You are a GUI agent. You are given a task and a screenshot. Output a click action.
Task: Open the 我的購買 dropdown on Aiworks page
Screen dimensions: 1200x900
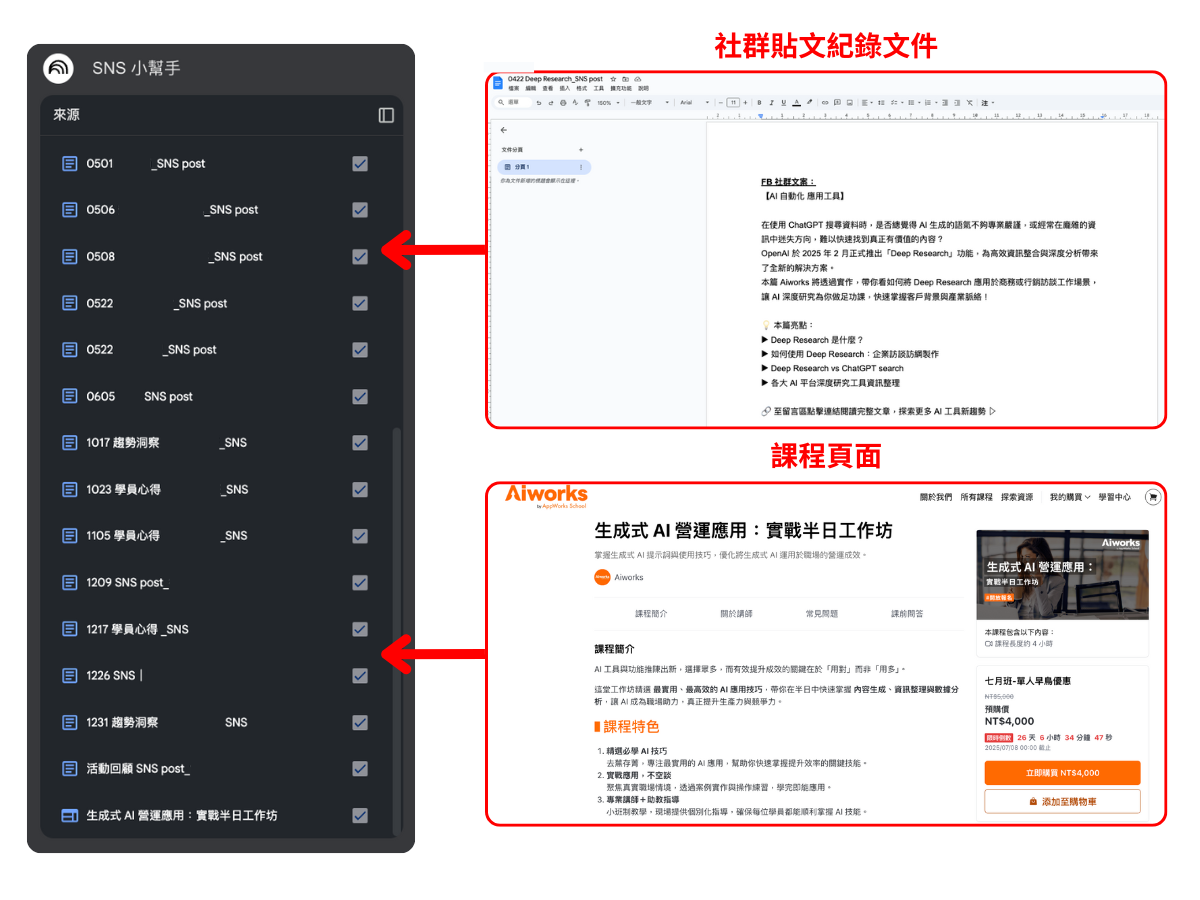click(x=1069, y=497)
